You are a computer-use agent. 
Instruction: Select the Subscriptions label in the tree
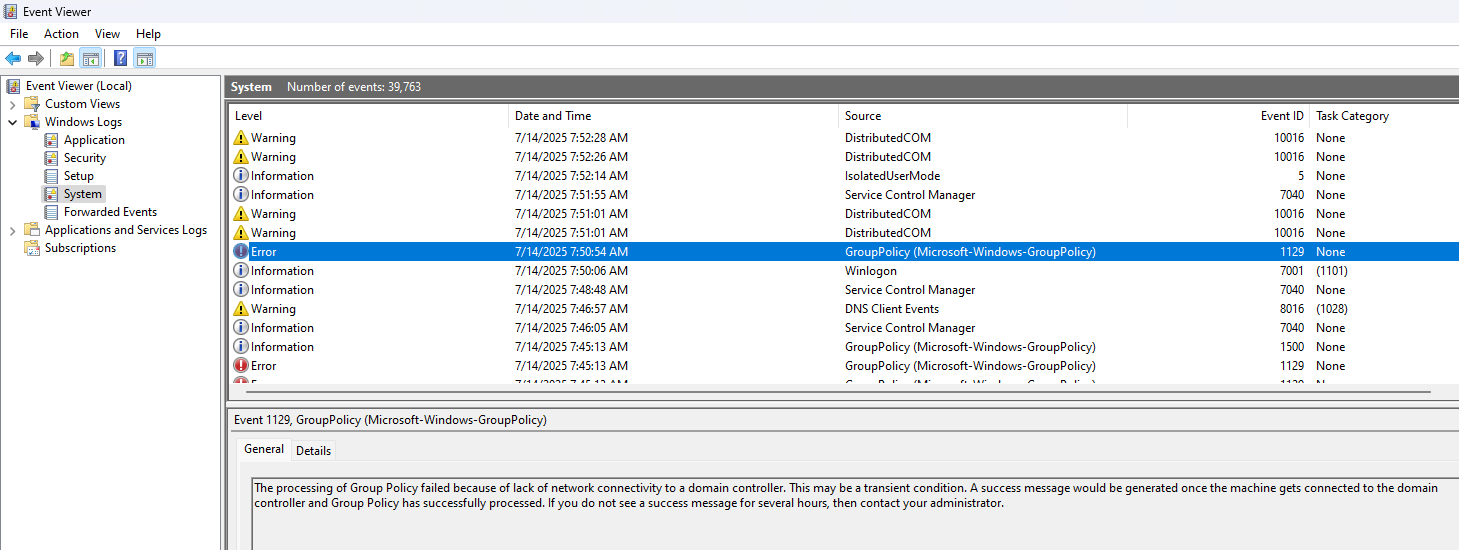click(x=80, y=248)
